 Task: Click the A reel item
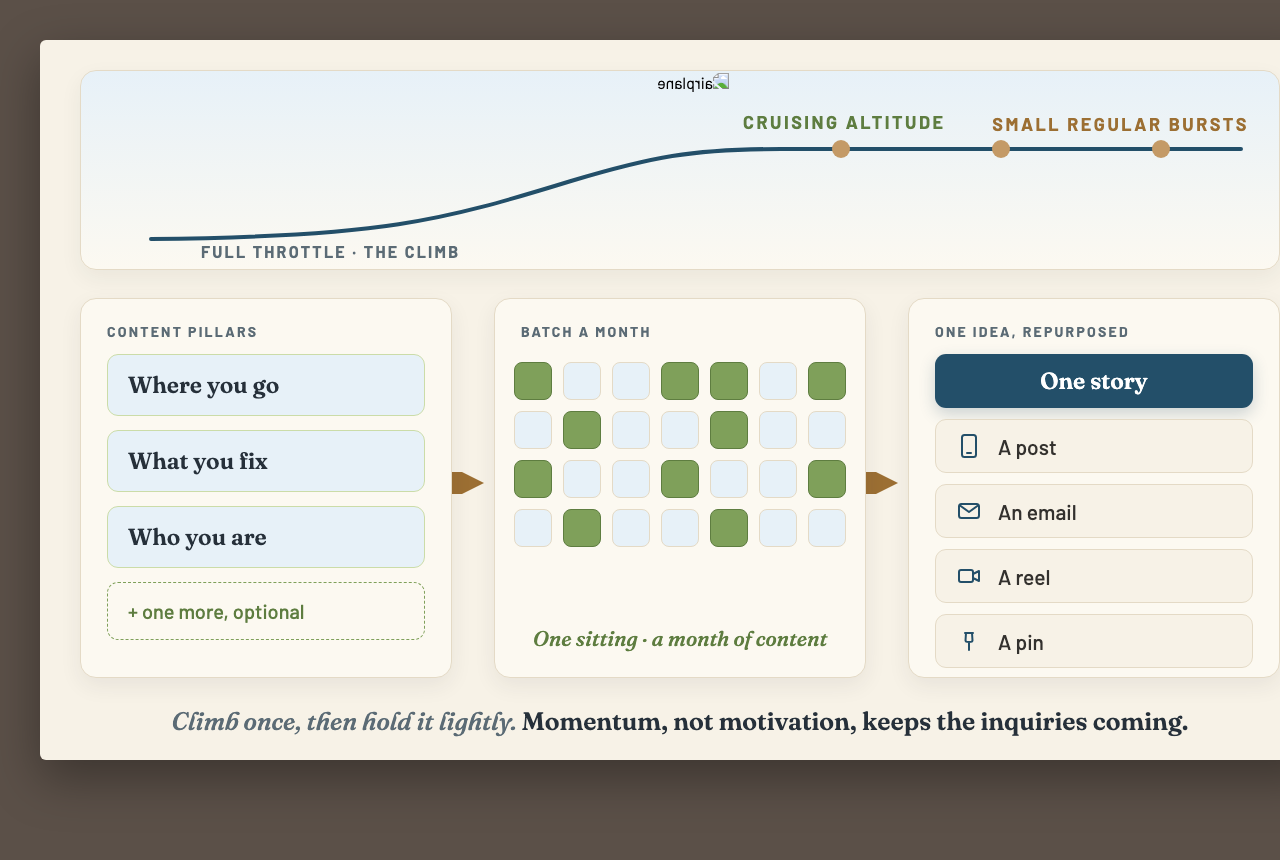(x=1094, y=576)
